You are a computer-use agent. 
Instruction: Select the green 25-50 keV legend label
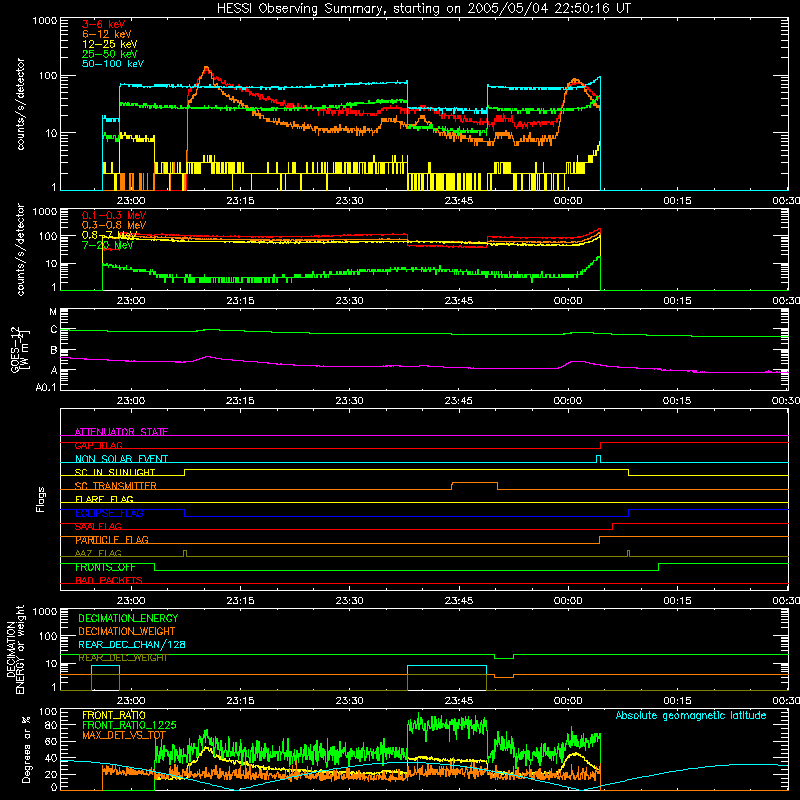[x=109, y=54]
